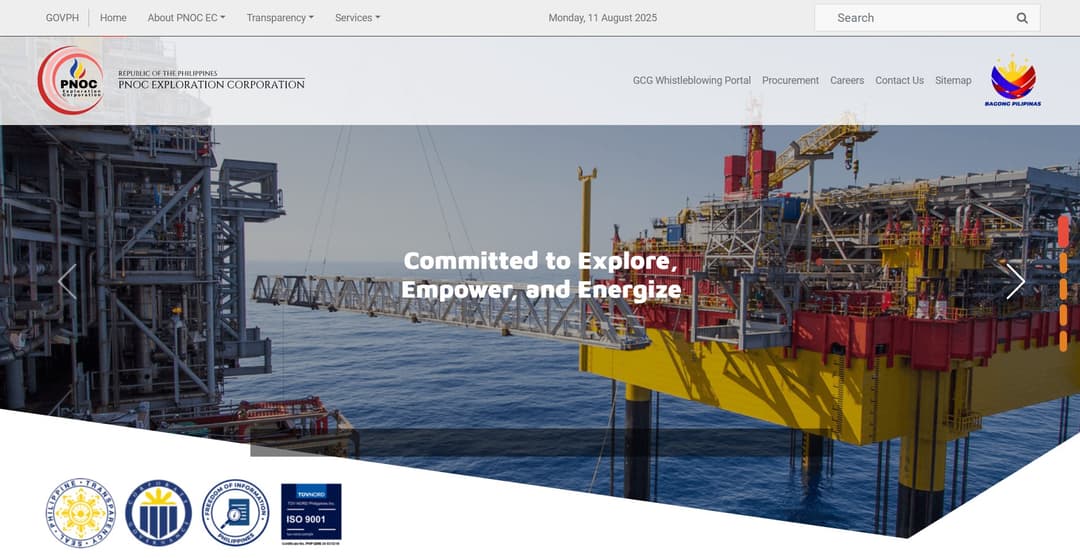The image size is (1080, 558).
Task: Click the Bagong Pilipinas logo
Action: pos(1012,81)
